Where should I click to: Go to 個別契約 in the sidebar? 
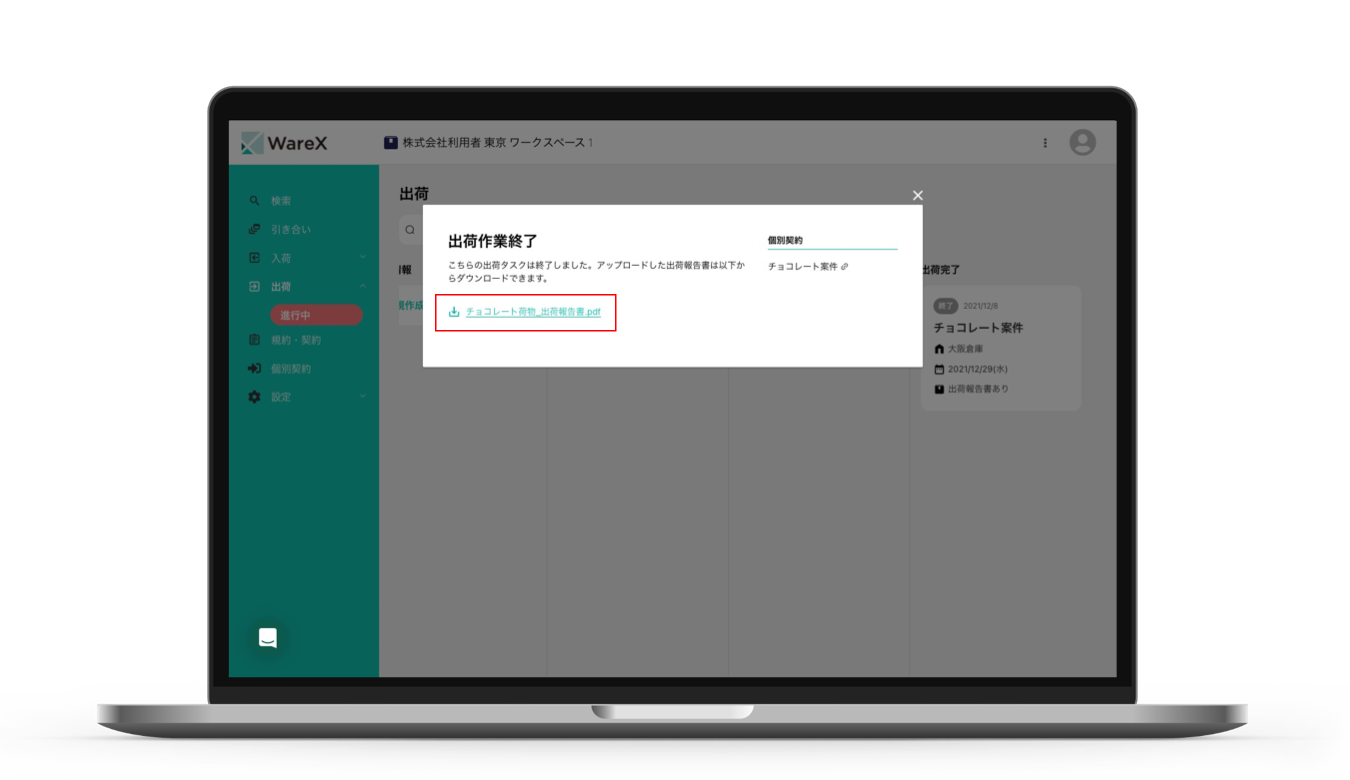tap(290, 369)
